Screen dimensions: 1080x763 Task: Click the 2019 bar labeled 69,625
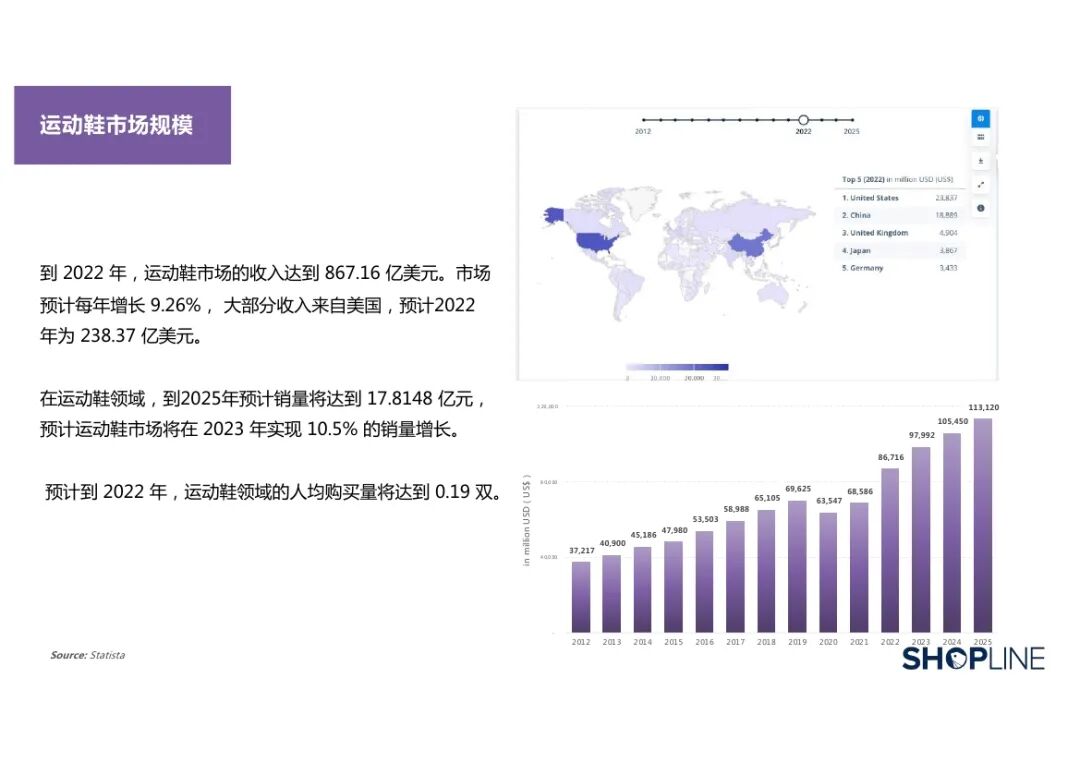click(797, 567)
